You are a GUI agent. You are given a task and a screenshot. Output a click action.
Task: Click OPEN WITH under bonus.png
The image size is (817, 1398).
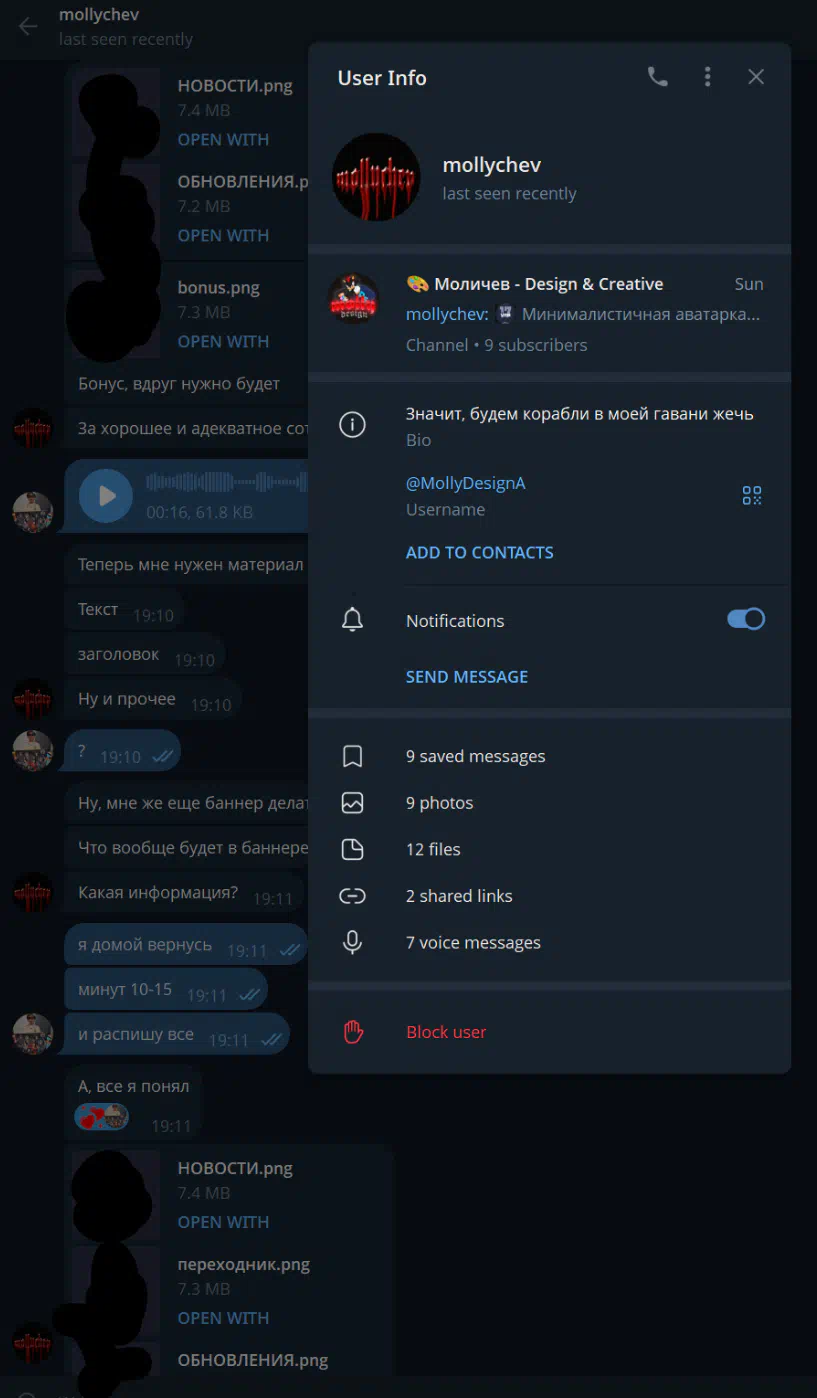[223, 341]
